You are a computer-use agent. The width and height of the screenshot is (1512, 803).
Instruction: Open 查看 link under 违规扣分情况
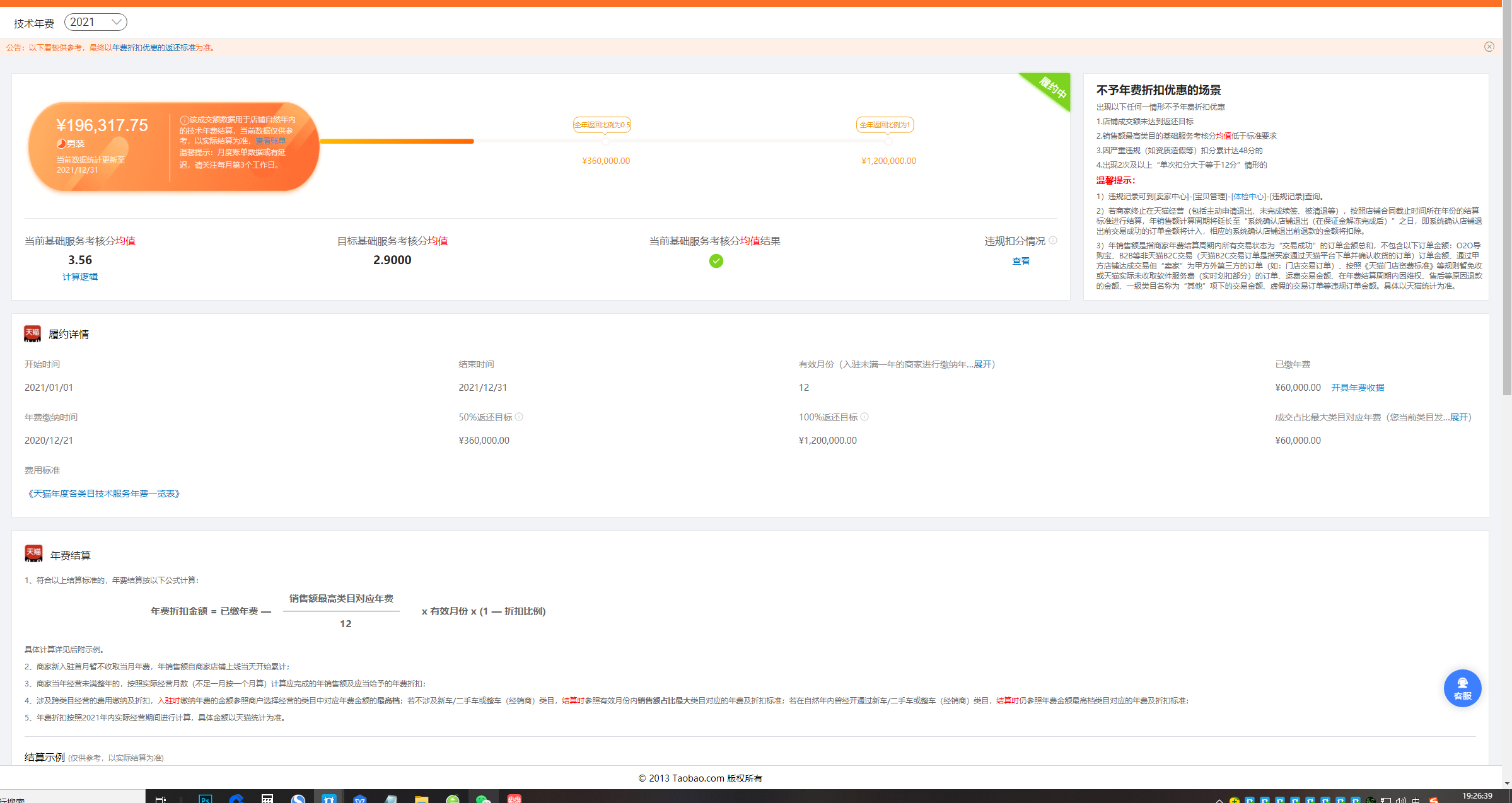1021,261
